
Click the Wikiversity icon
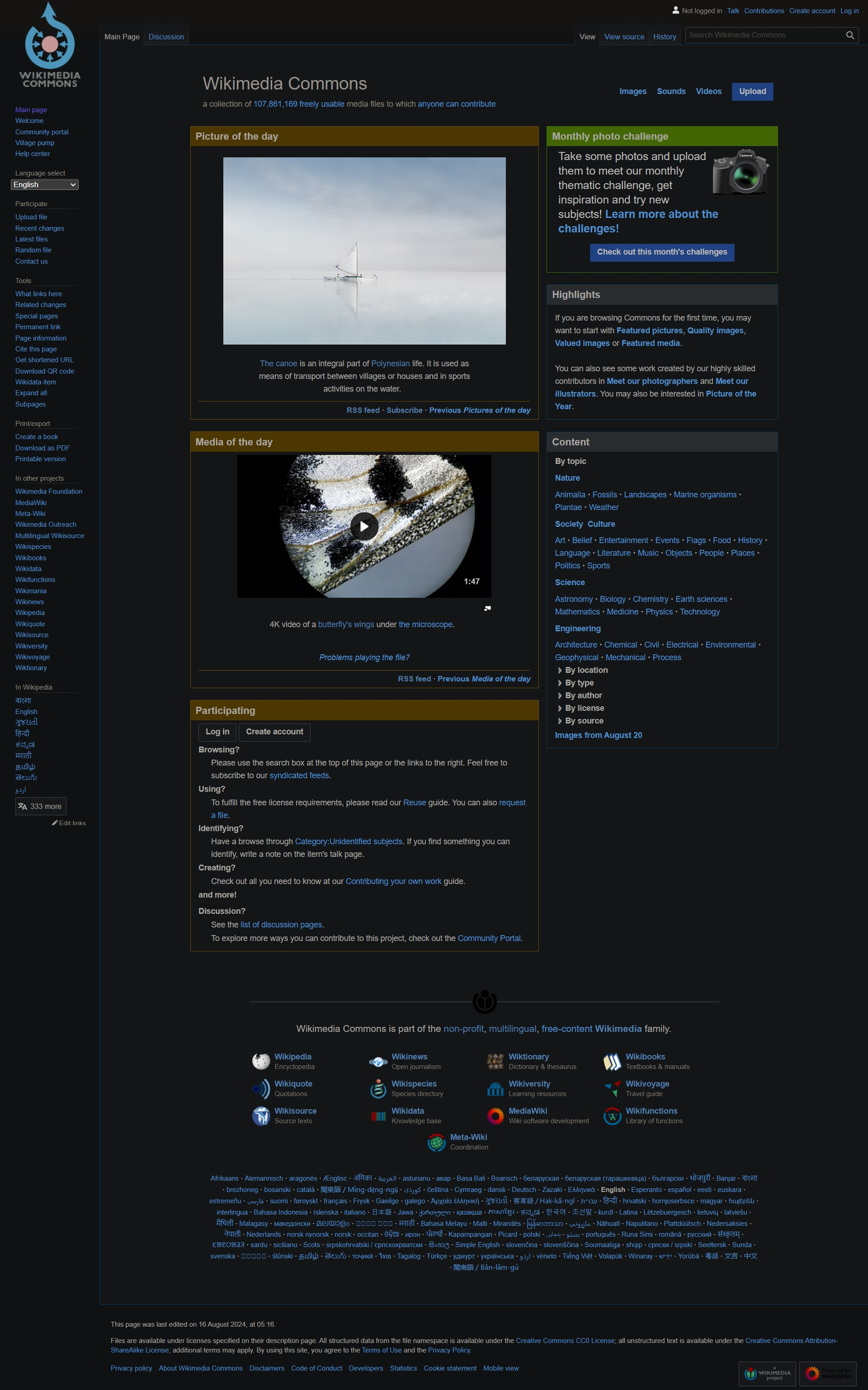coord(495,1088)
